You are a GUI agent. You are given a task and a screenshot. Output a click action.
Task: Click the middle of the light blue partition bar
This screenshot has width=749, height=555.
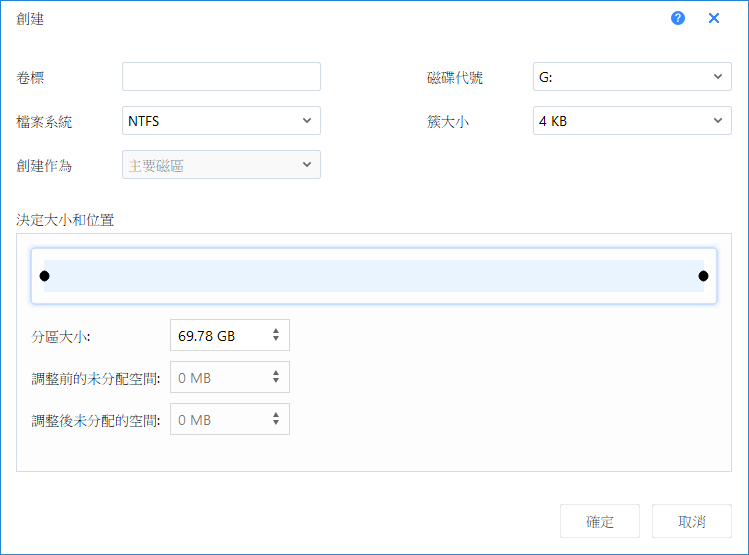pyautogui.click(x=374, y=276)
